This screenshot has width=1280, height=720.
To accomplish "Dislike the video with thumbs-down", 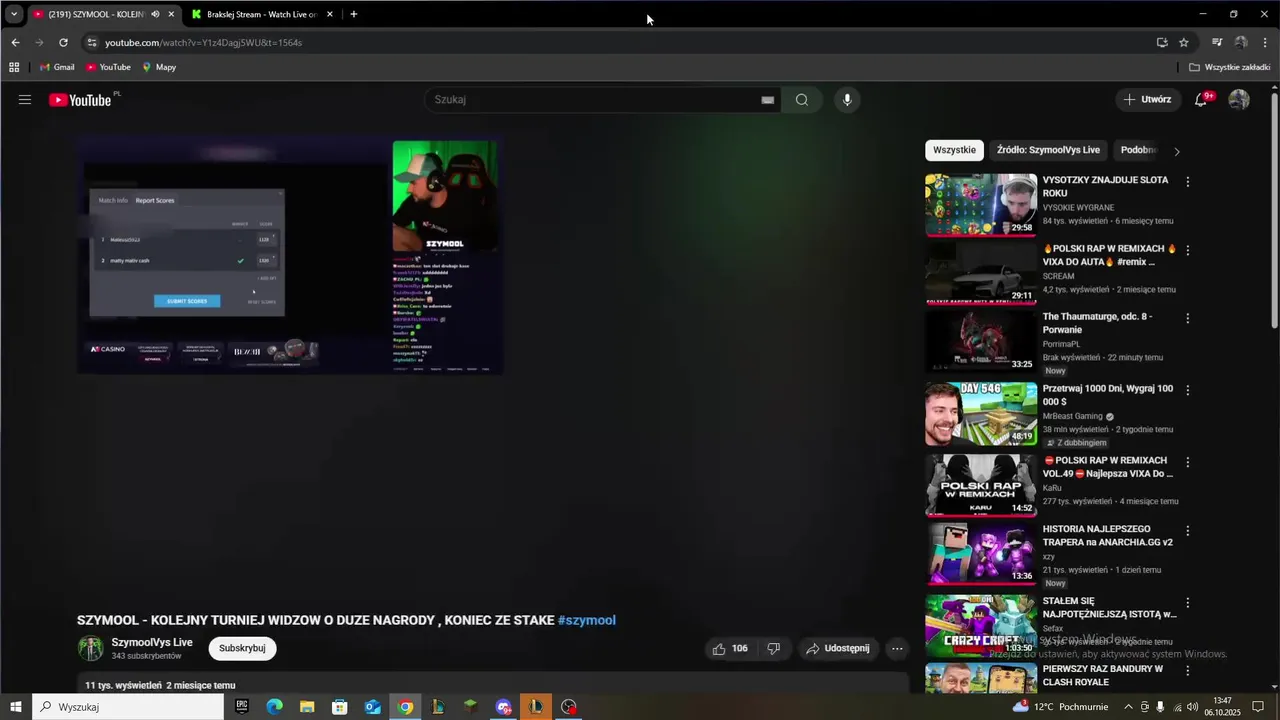I will [x=773, y=649].
